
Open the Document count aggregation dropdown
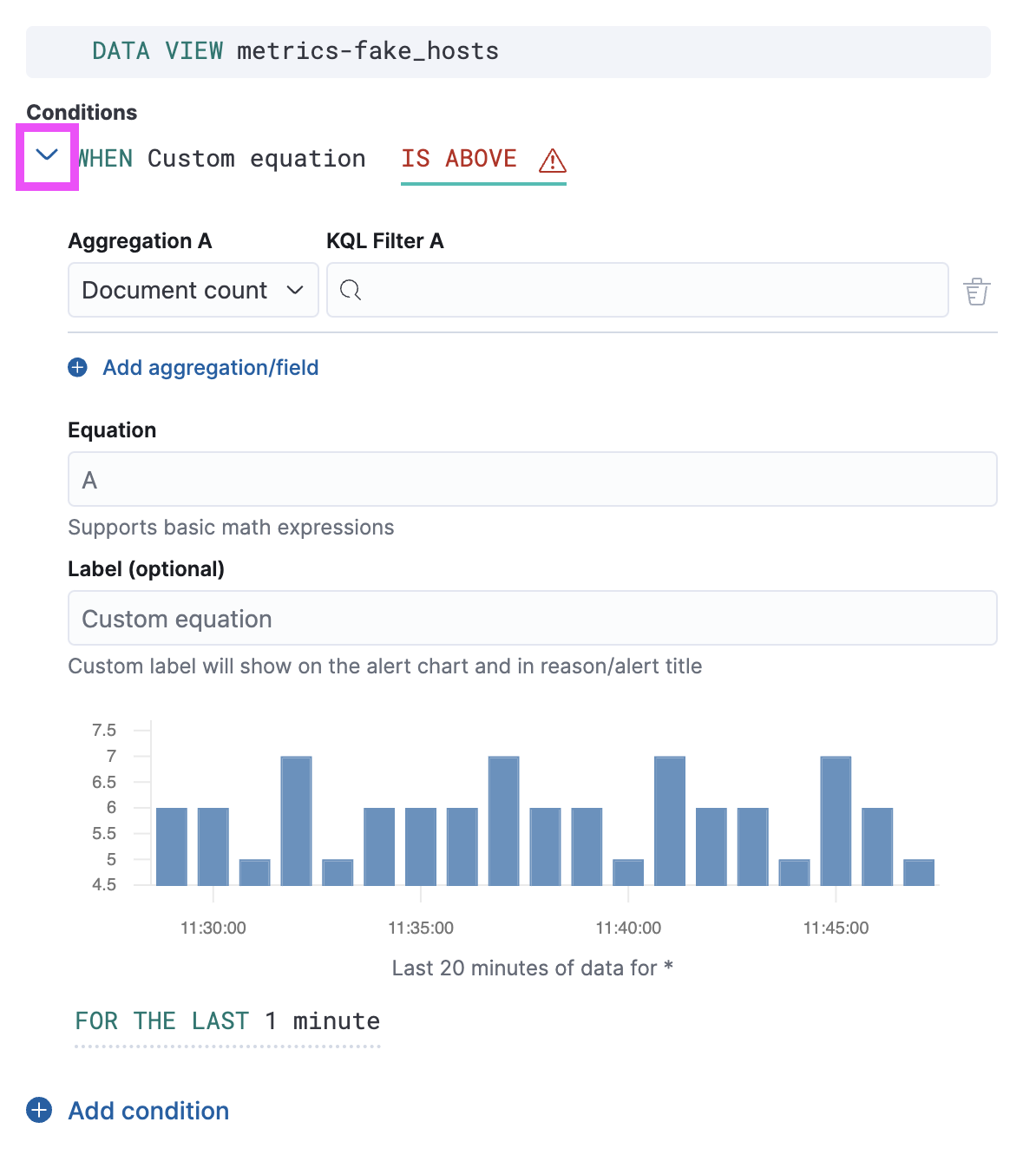pyautogui.click(x=193, y=290)
